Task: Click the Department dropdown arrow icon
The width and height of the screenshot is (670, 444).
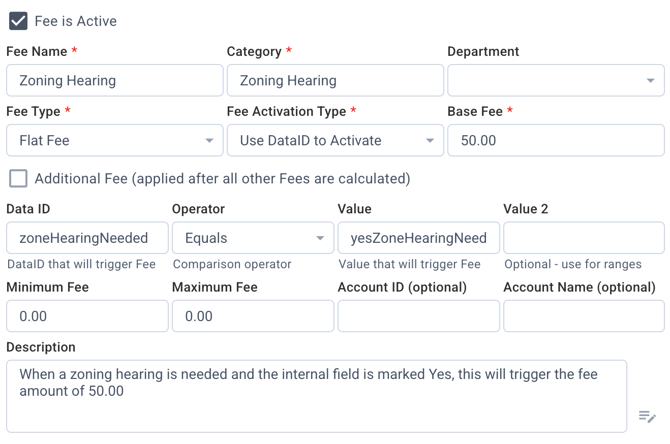Action: (650, 81)
